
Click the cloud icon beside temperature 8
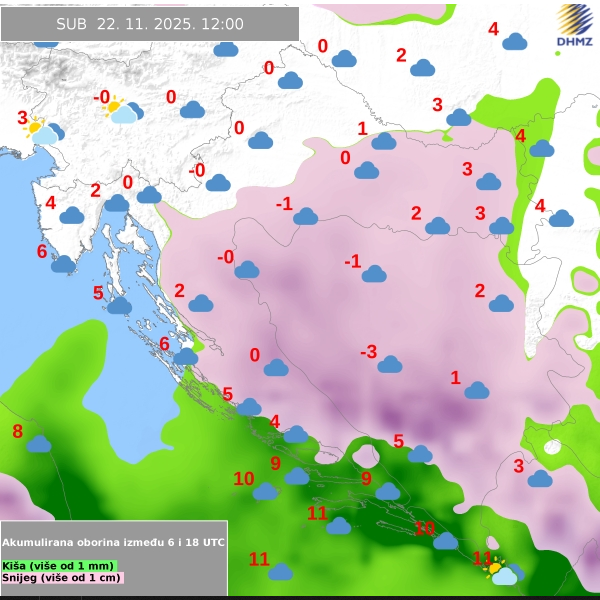[x=39, y=443]
